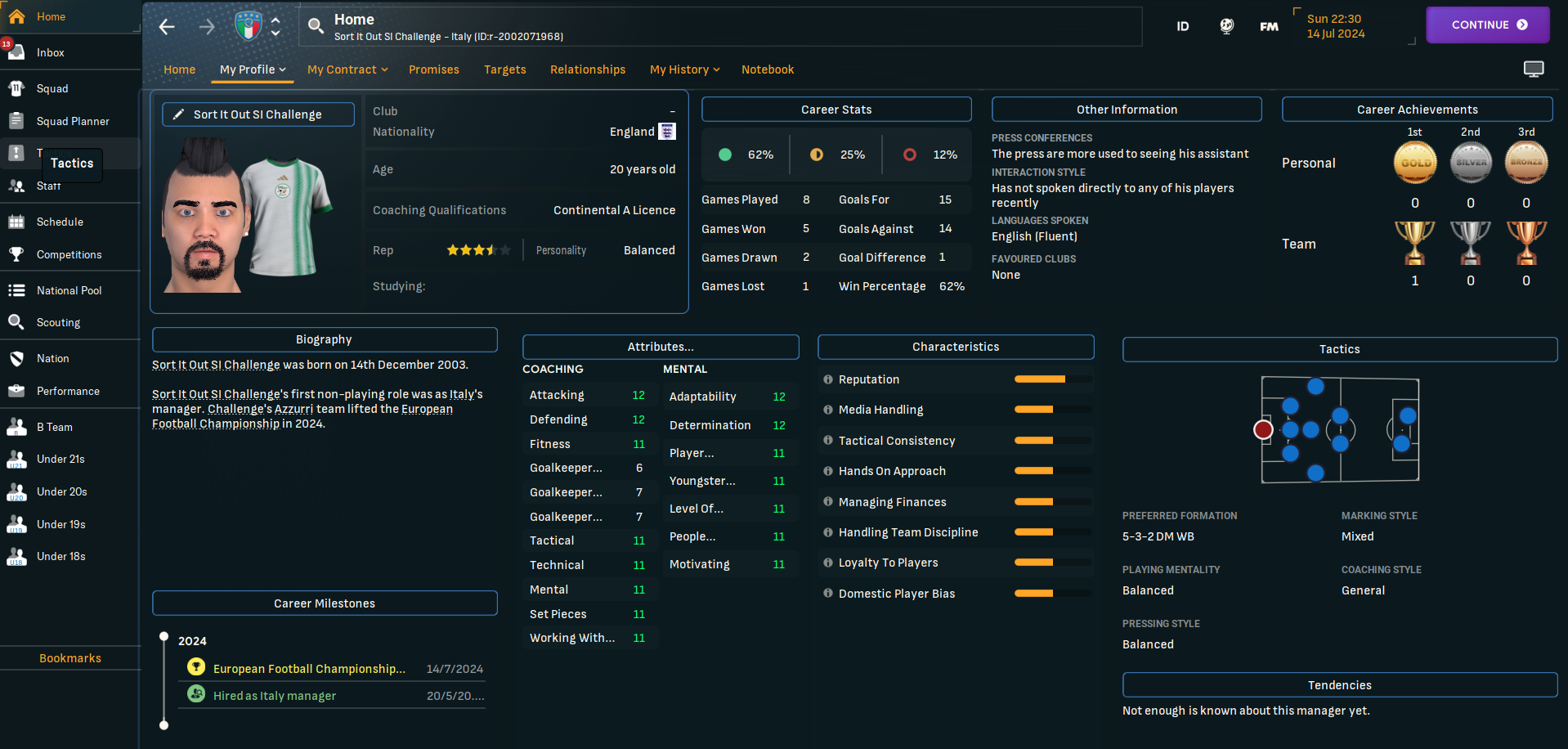Open the Scouting magnifier icon

pyautogui.click(x=16, y=322)
